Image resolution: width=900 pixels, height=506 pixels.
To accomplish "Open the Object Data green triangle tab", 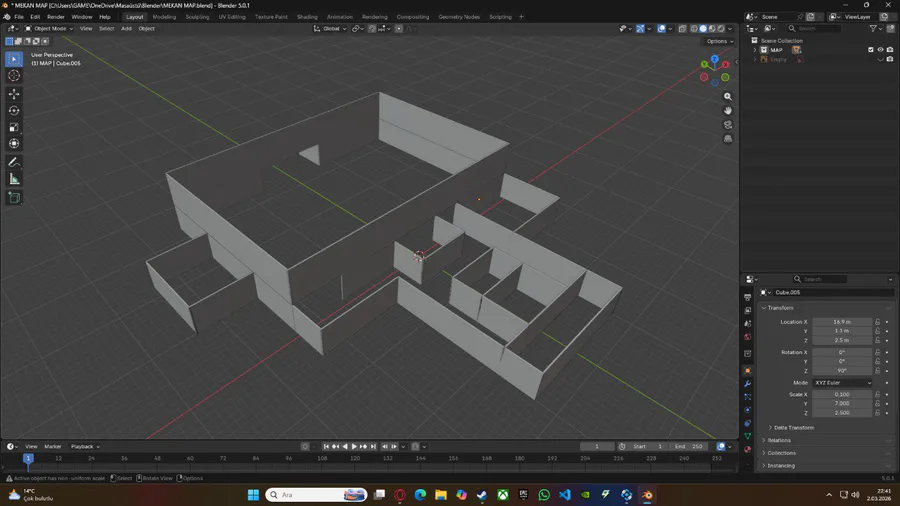I will (747, 436).
